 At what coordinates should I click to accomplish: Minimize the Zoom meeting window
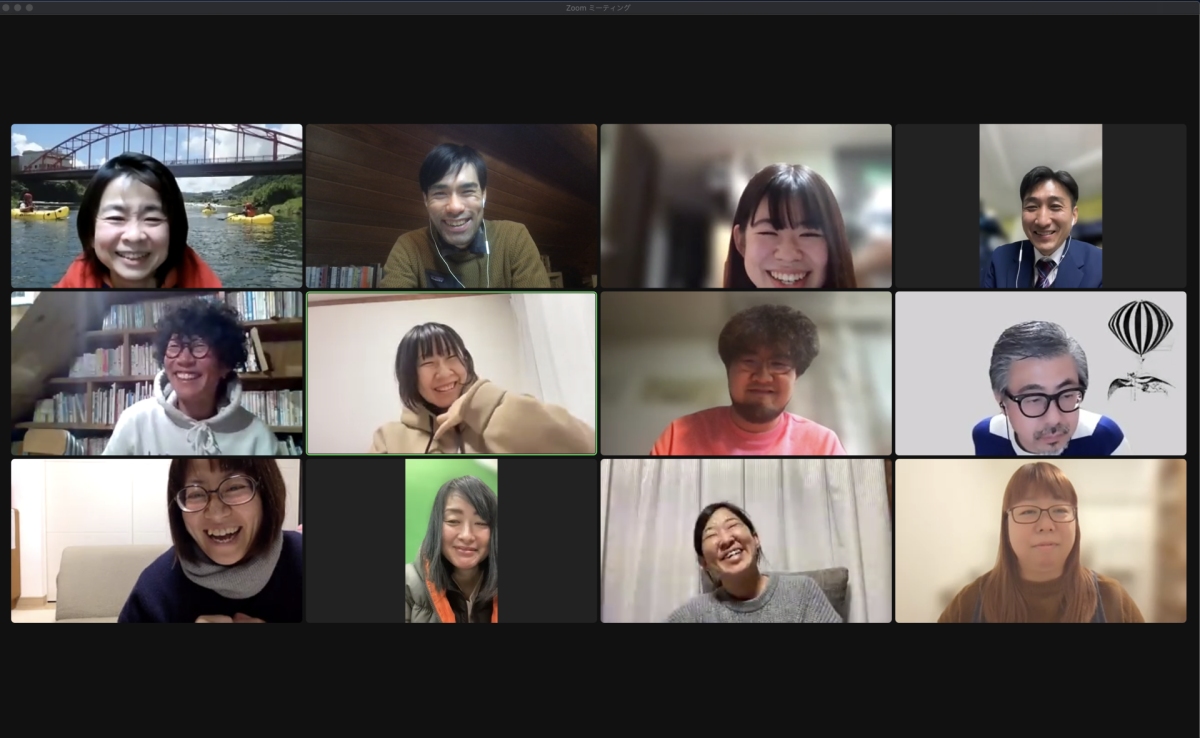pyautogui.click(x=18, y=7)
